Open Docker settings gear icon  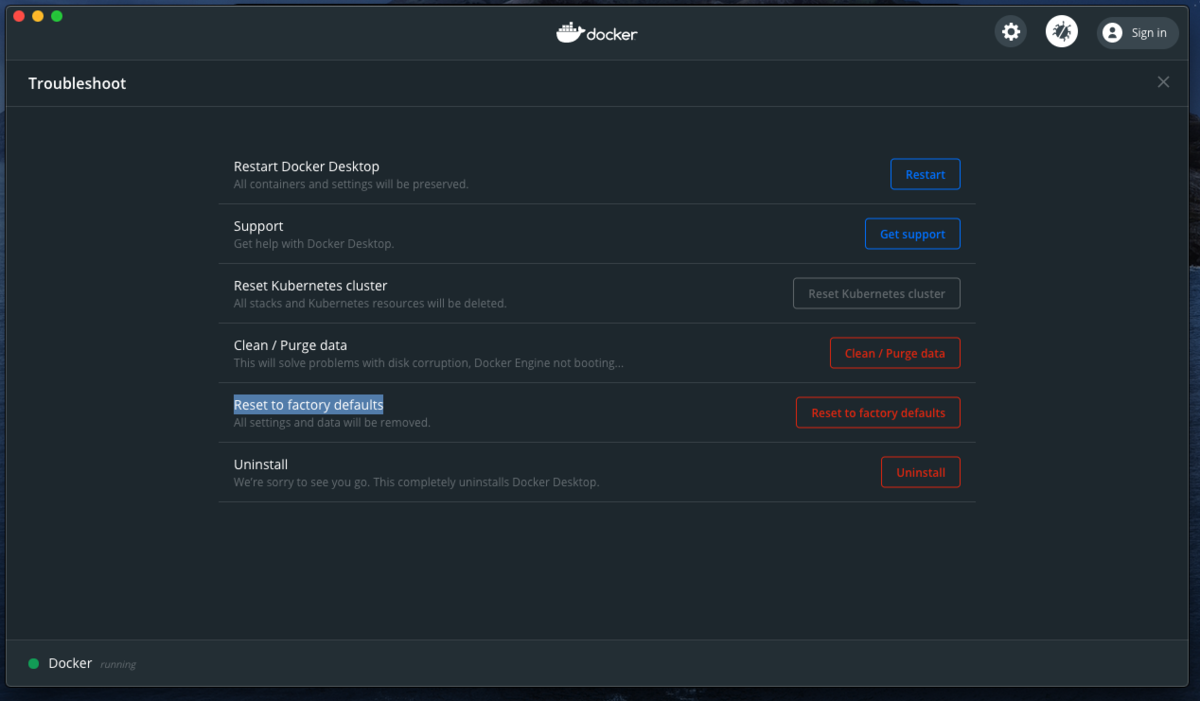click(x=1011, y=32)
